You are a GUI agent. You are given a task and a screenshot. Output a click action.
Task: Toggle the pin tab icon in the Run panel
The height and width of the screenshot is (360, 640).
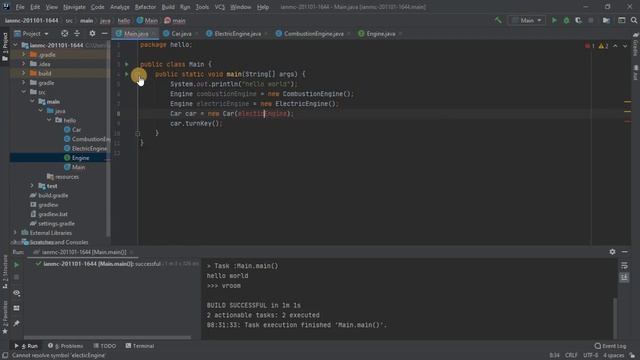click(x=16, y=323)
